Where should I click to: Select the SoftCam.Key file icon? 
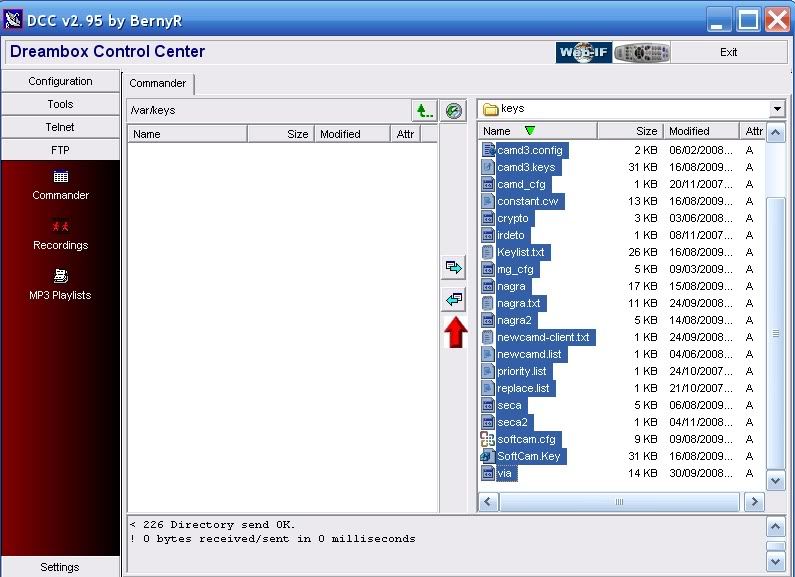[488, 456]
